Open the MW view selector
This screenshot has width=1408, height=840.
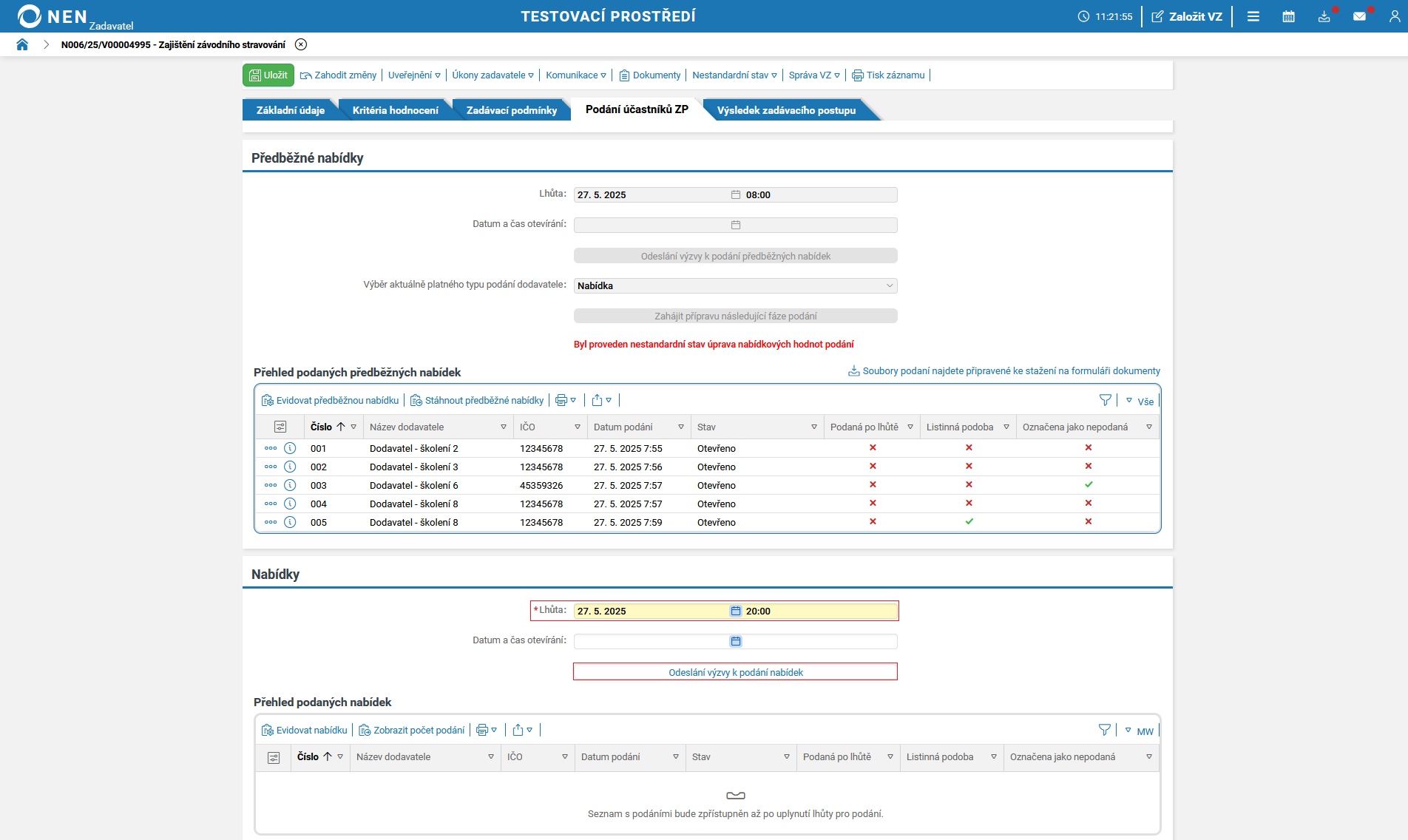click(x=1140, y=731)
